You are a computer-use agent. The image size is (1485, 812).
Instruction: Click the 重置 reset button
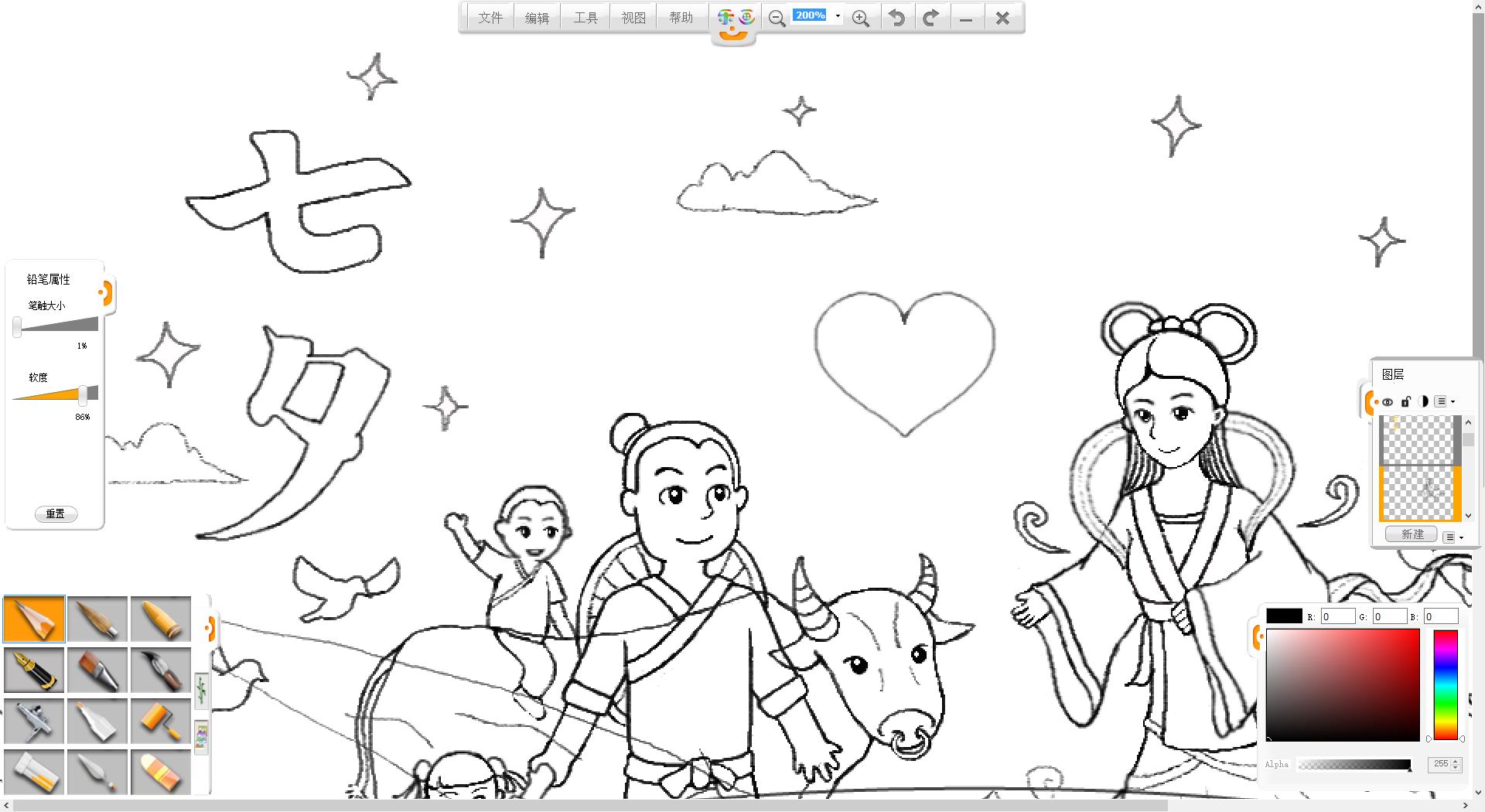pos(56,513)
